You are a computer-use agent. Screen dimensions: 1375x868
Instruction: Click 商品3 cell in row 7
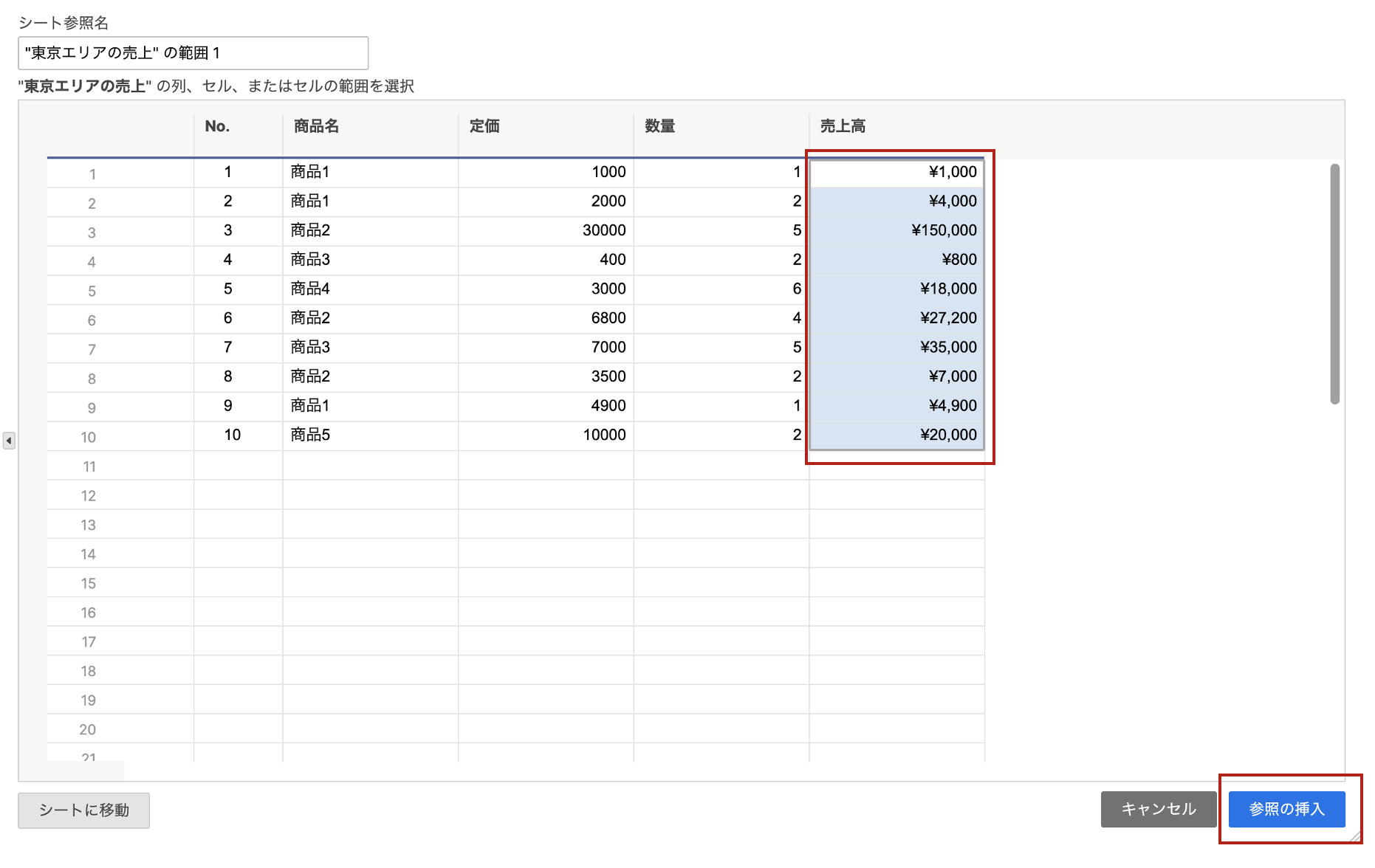[x=370, y=348]
